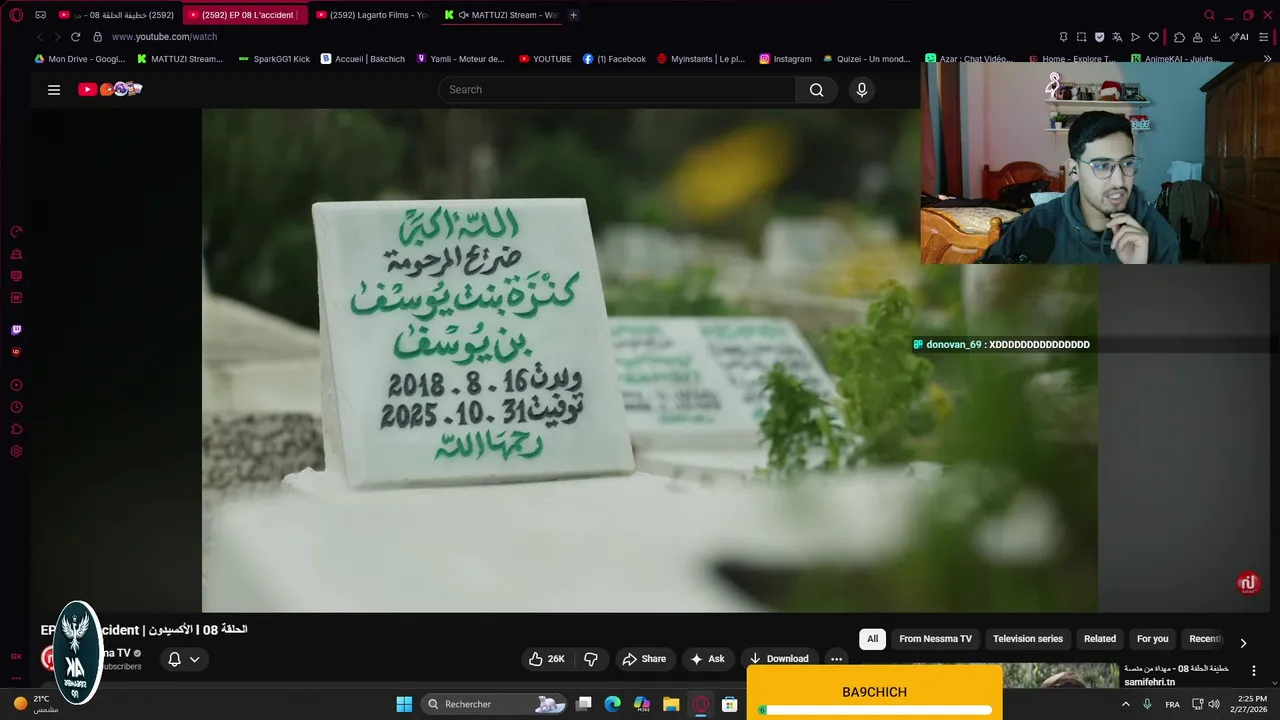Open Mon Drive Google bookmark
The width and height of the screenshot is (1280, 720).
pyautogui.click(x=80, y=59)
